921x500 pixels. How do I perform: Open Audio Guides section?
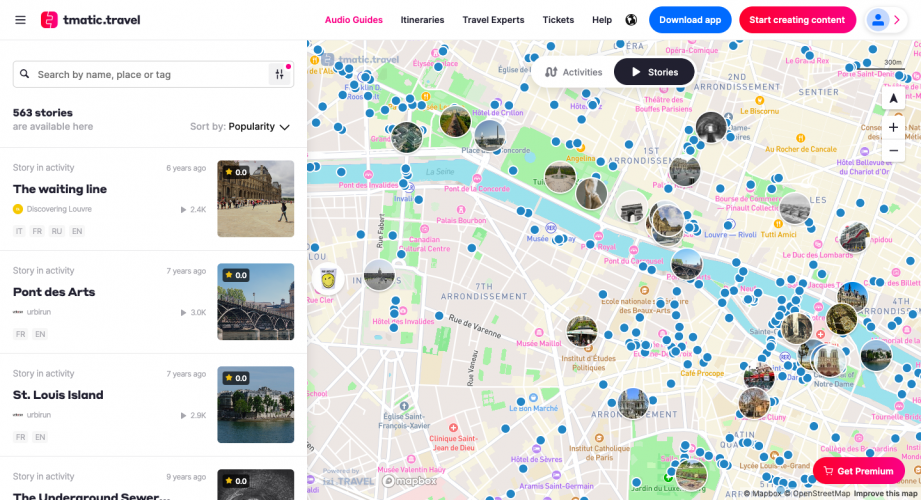pos(354,20)
